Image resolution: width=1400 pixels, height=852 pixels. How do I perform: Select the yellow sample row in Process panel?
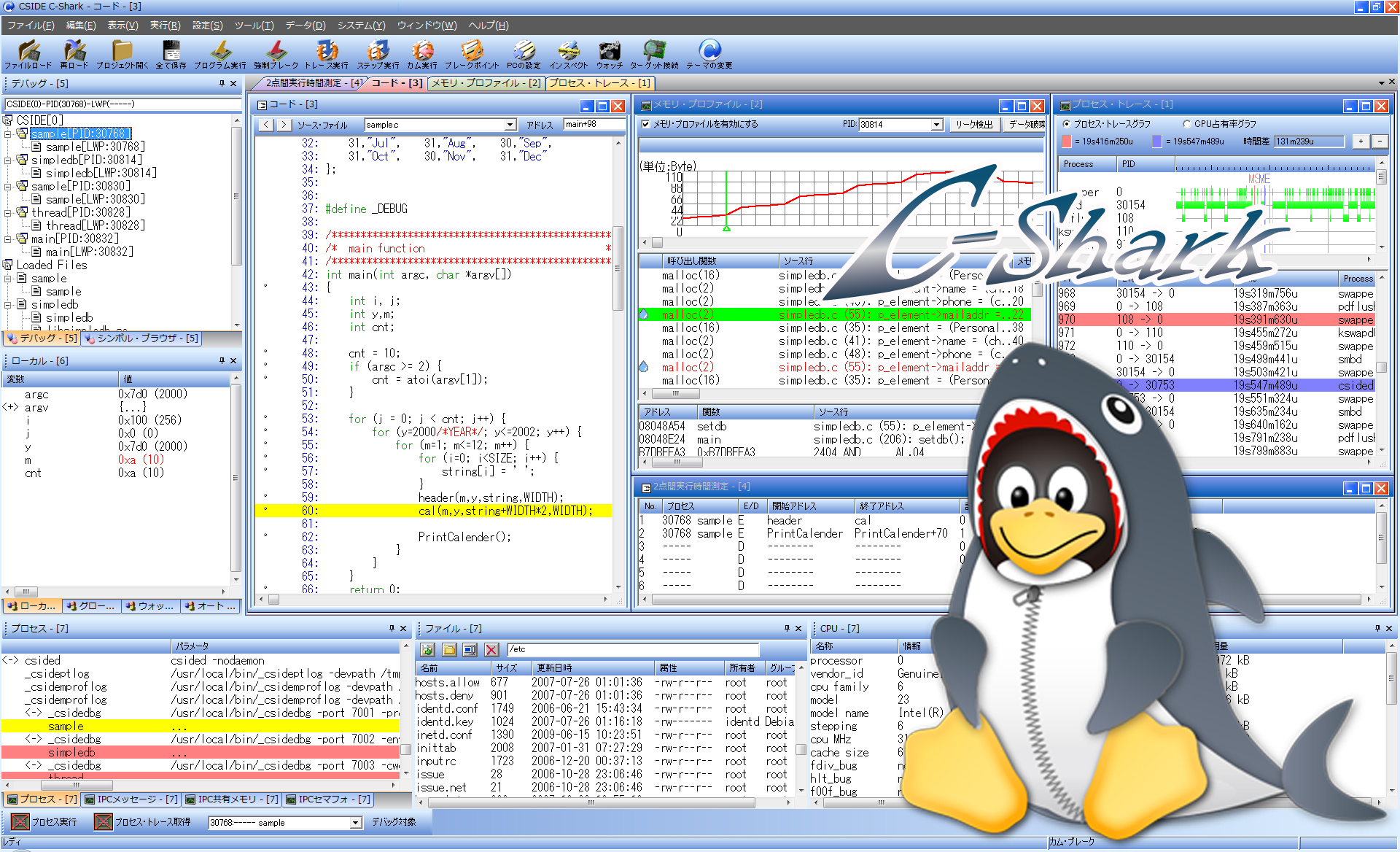coord(200,727)
